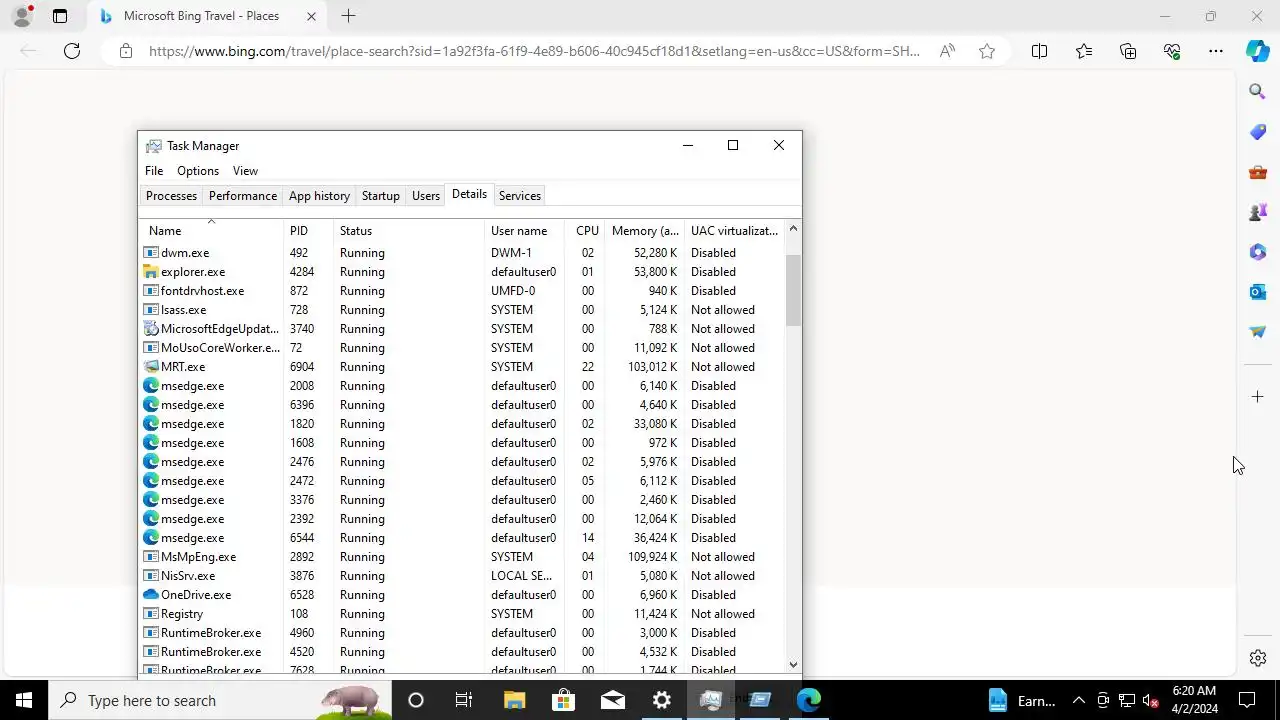
Task: Select explorer.exe process row
Action: tap(462, 272)
